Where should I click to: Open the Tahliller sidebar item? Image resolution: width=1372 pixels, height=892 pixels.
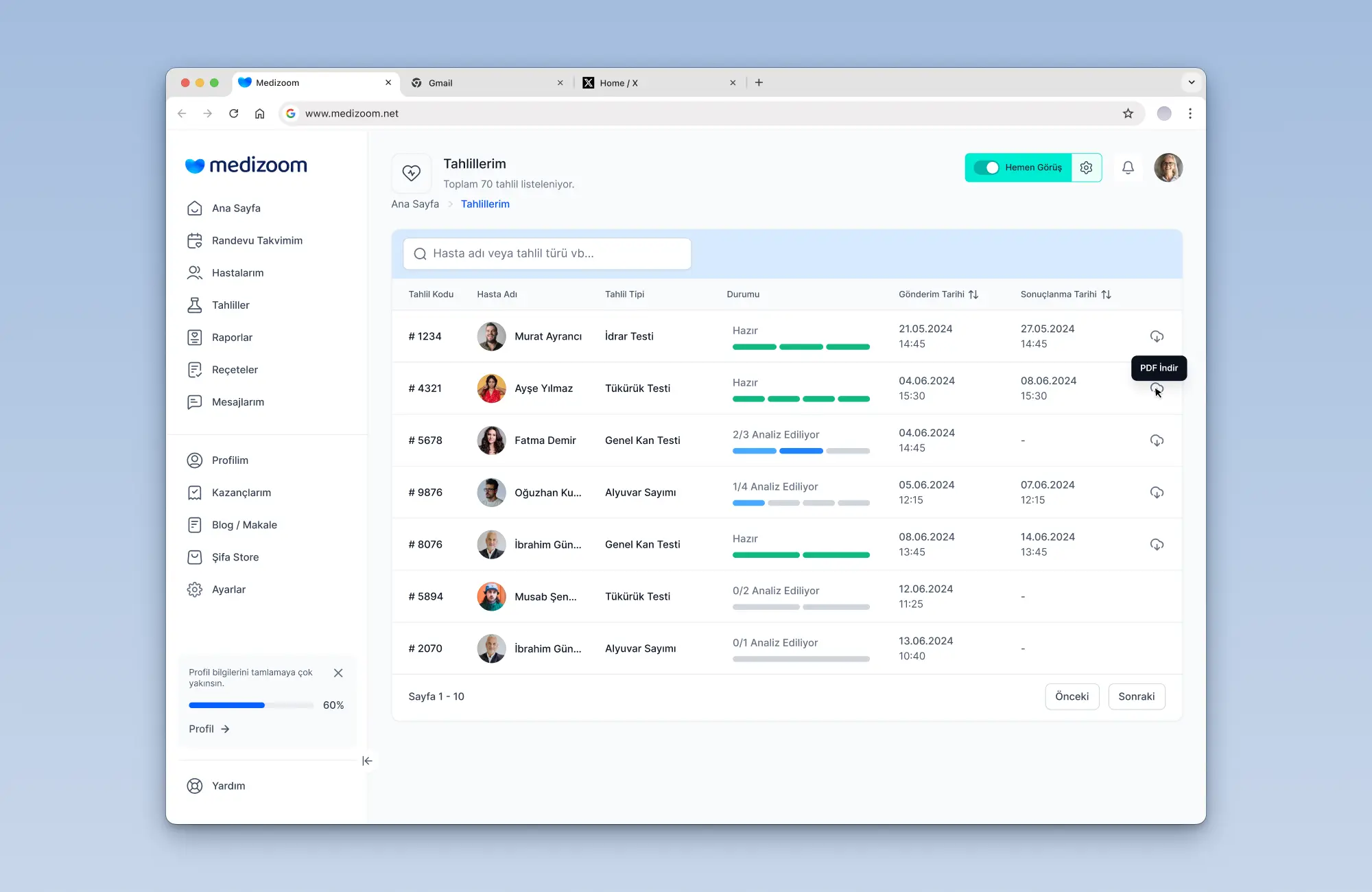(230, 305)
